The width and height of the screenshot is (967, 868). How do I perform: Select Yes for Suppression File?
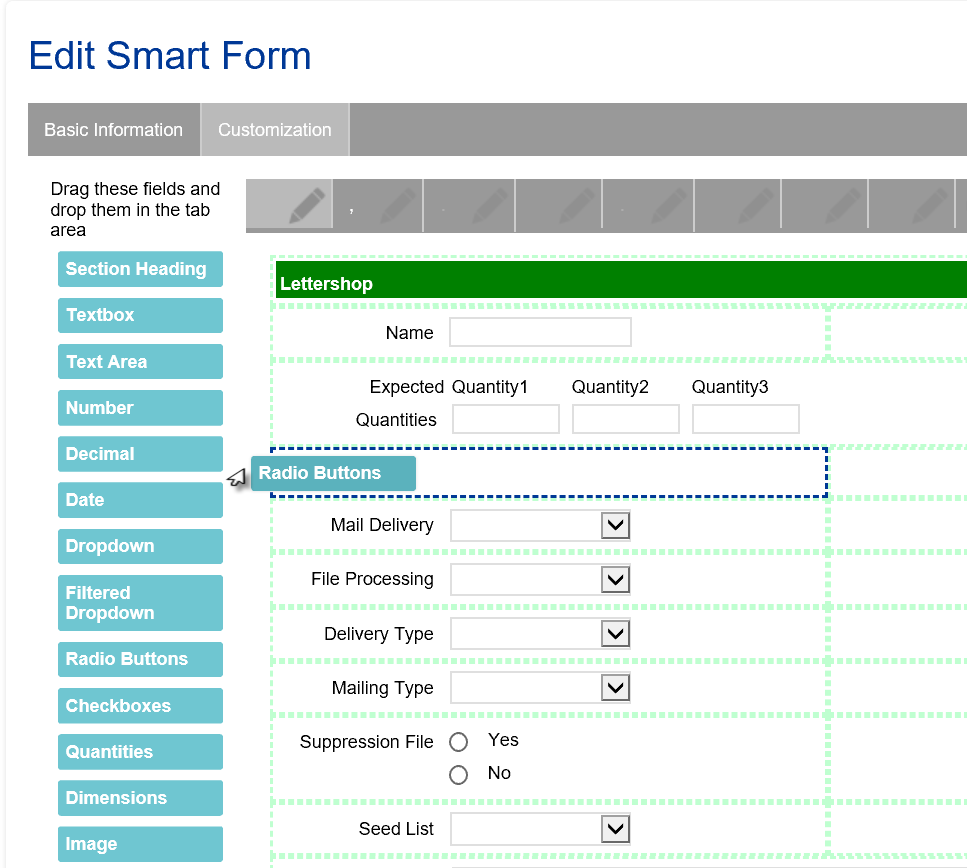pyautogui.click(x=459, y=742)
